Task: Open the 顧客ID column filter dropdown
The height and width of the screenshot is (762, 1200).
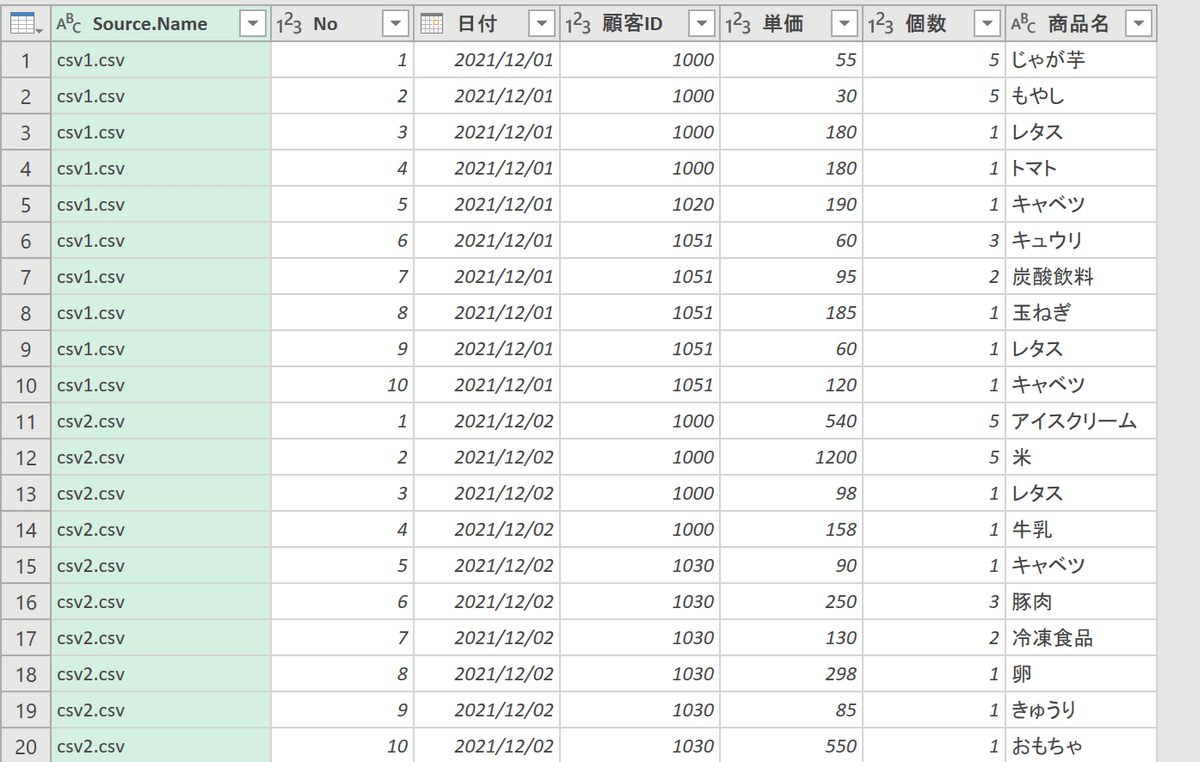Action: pyautogui.click(x=703, y=24)
